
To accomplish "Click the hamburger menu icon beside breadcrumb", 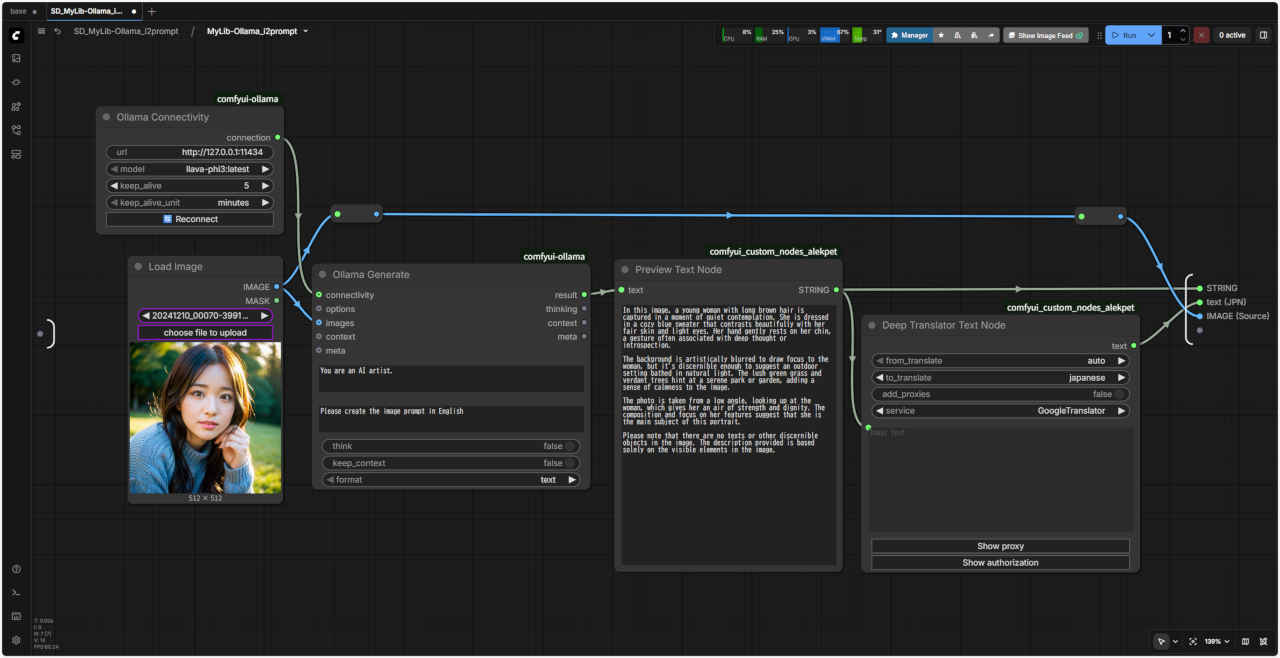I will click(41, 32).
